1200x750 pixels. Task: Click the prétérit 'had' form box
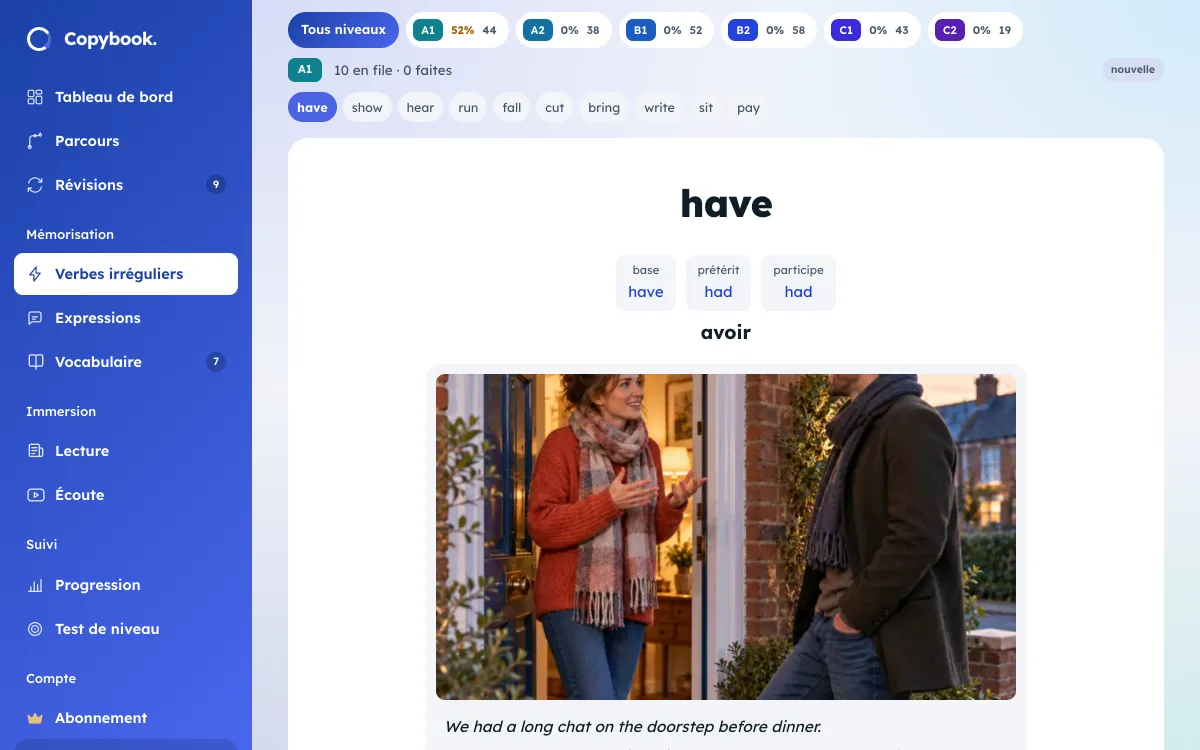coord(718,283)
